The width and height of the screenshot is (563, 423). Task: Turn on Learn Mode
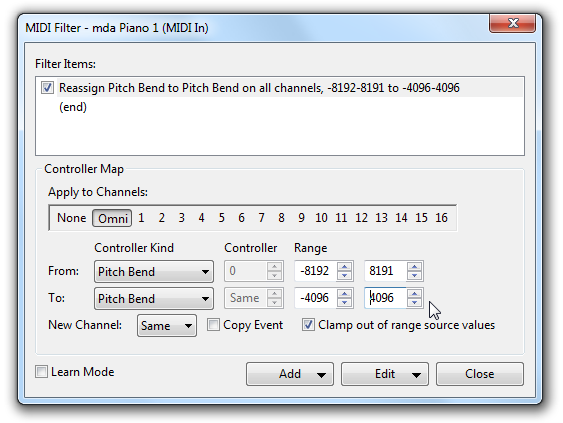coord(42,372)
